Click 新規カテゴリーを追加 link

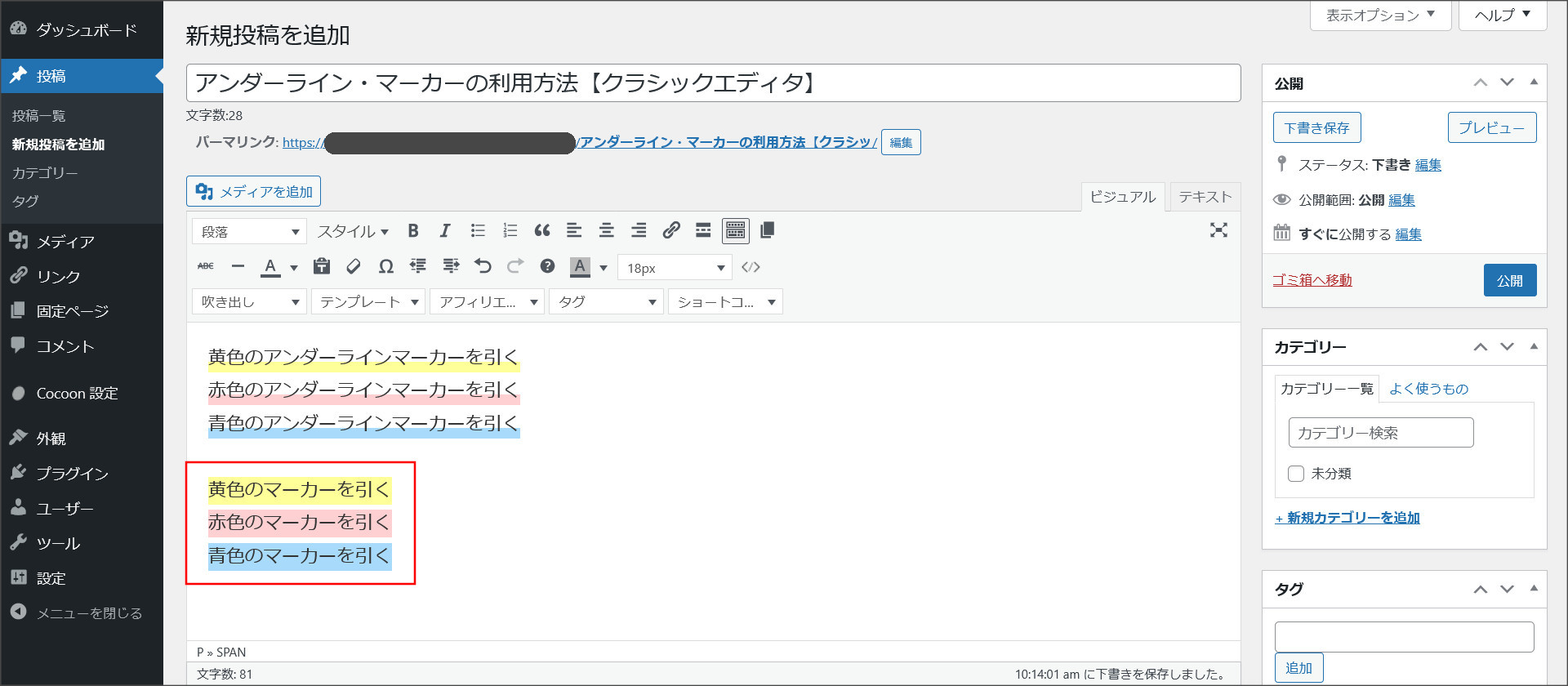coord(1347,518)
